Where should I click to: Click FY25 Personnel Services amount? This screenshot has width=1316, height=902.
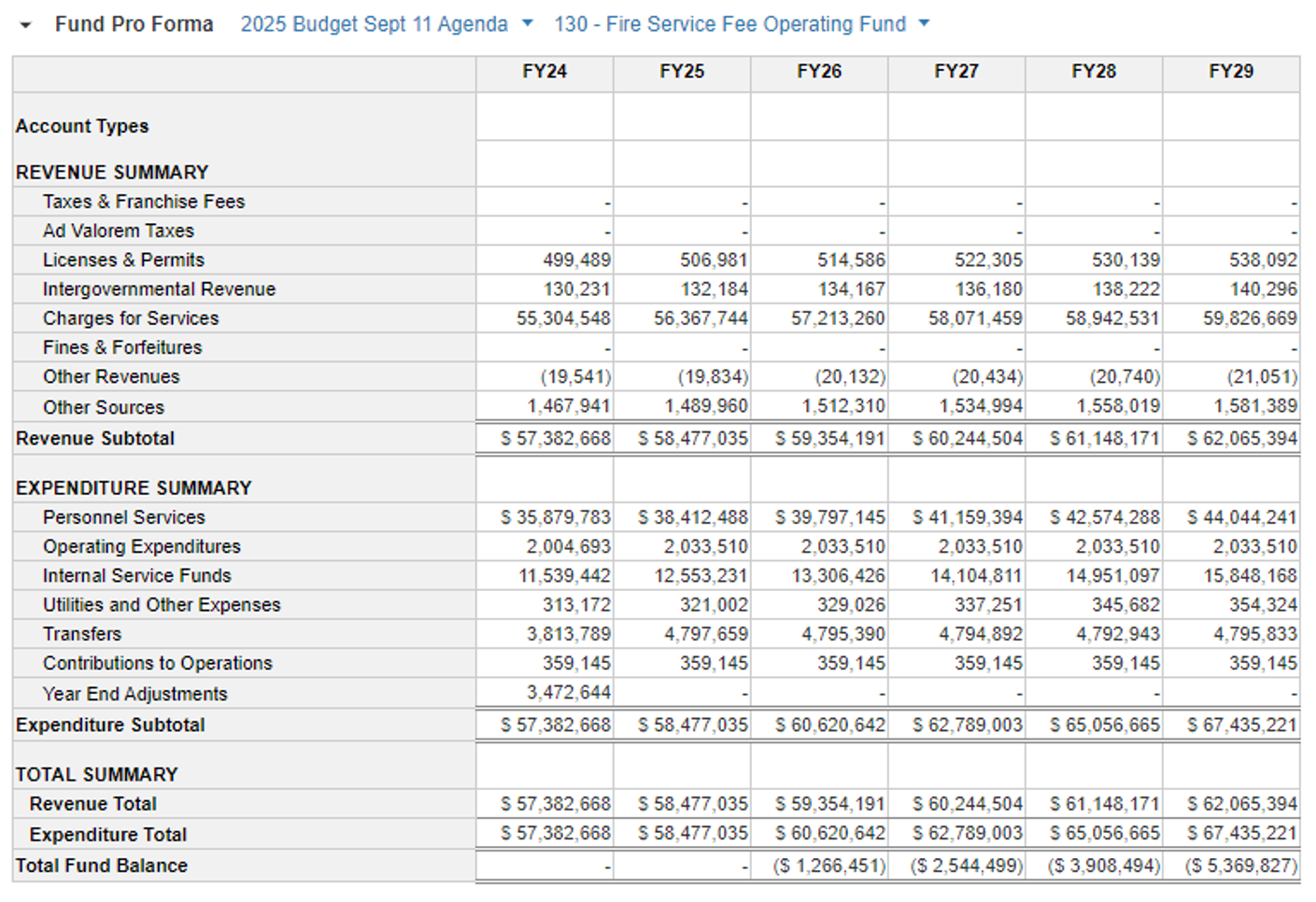pyautogui.click(x=692, y=517)
